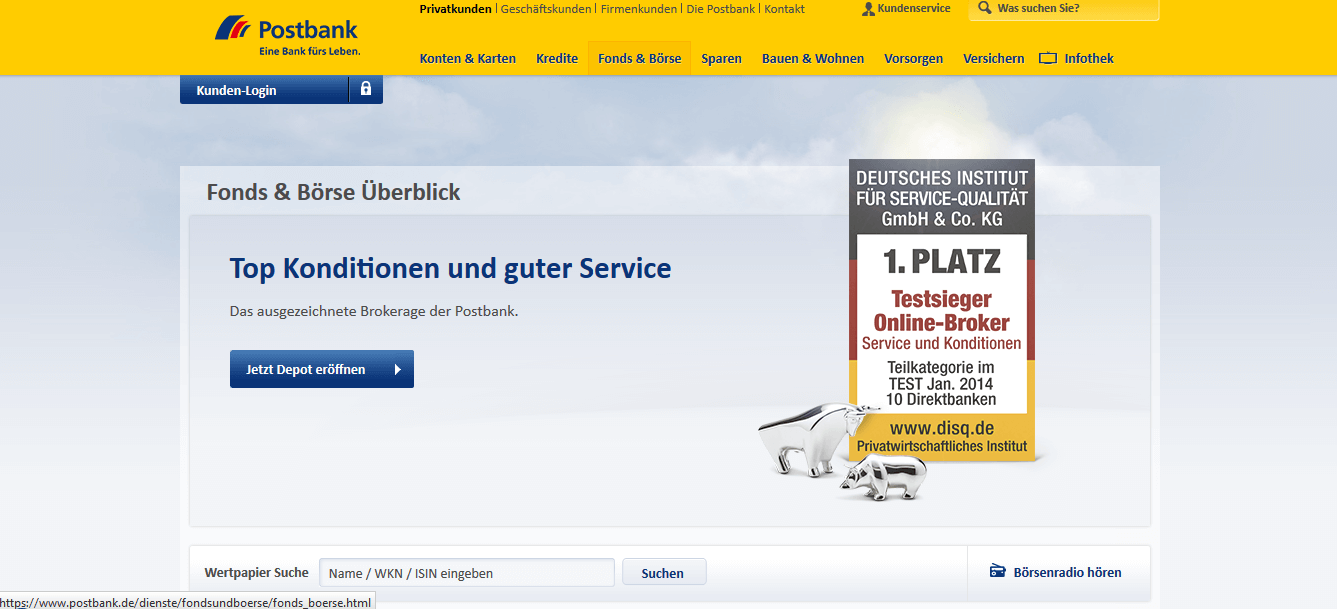Viewport: 1337px width, 609px height.
Task: Click the Kundenservice person icon
Action: (x=868, y=9)
